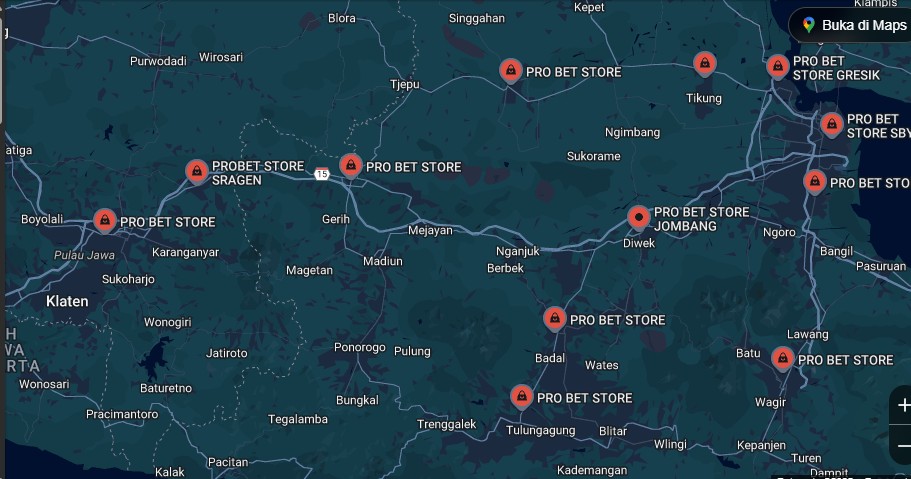Select the unlabeled store pin above Tikung
The width and height of the screenshot is (911, 479).
(705, 63)
